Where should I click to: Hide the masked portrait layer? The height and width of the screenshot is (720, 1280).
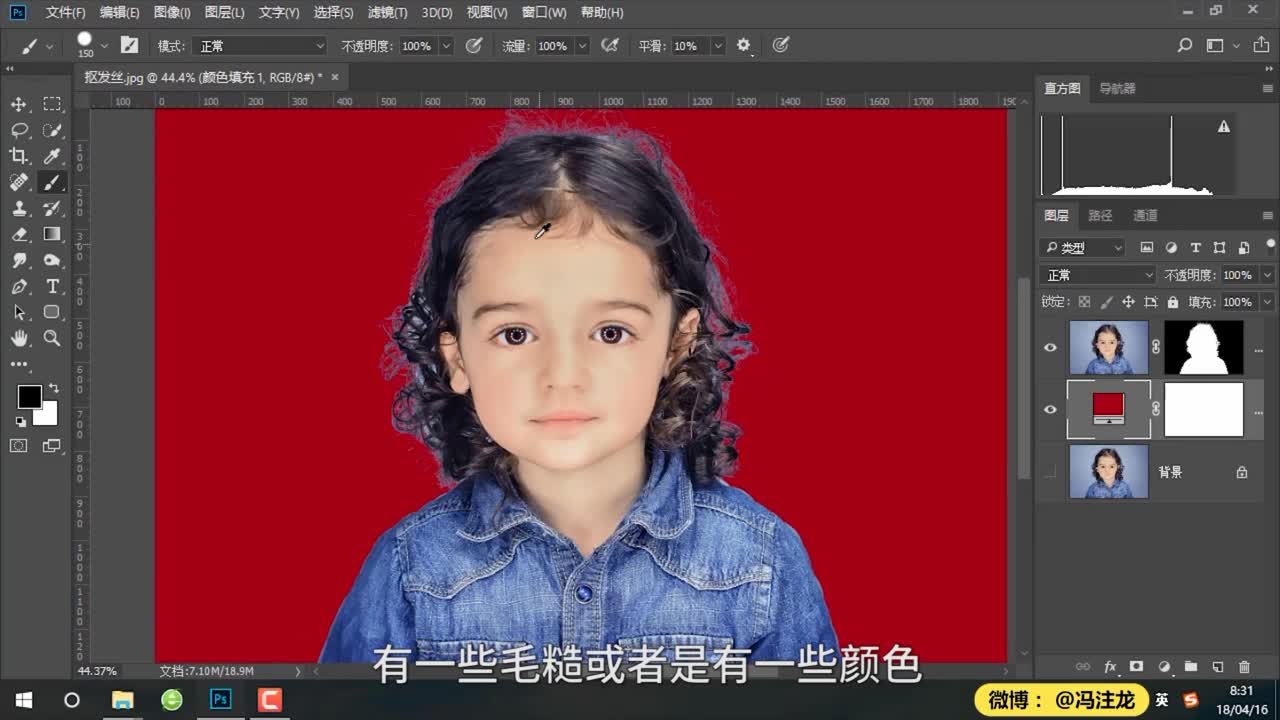point(1050,347)
